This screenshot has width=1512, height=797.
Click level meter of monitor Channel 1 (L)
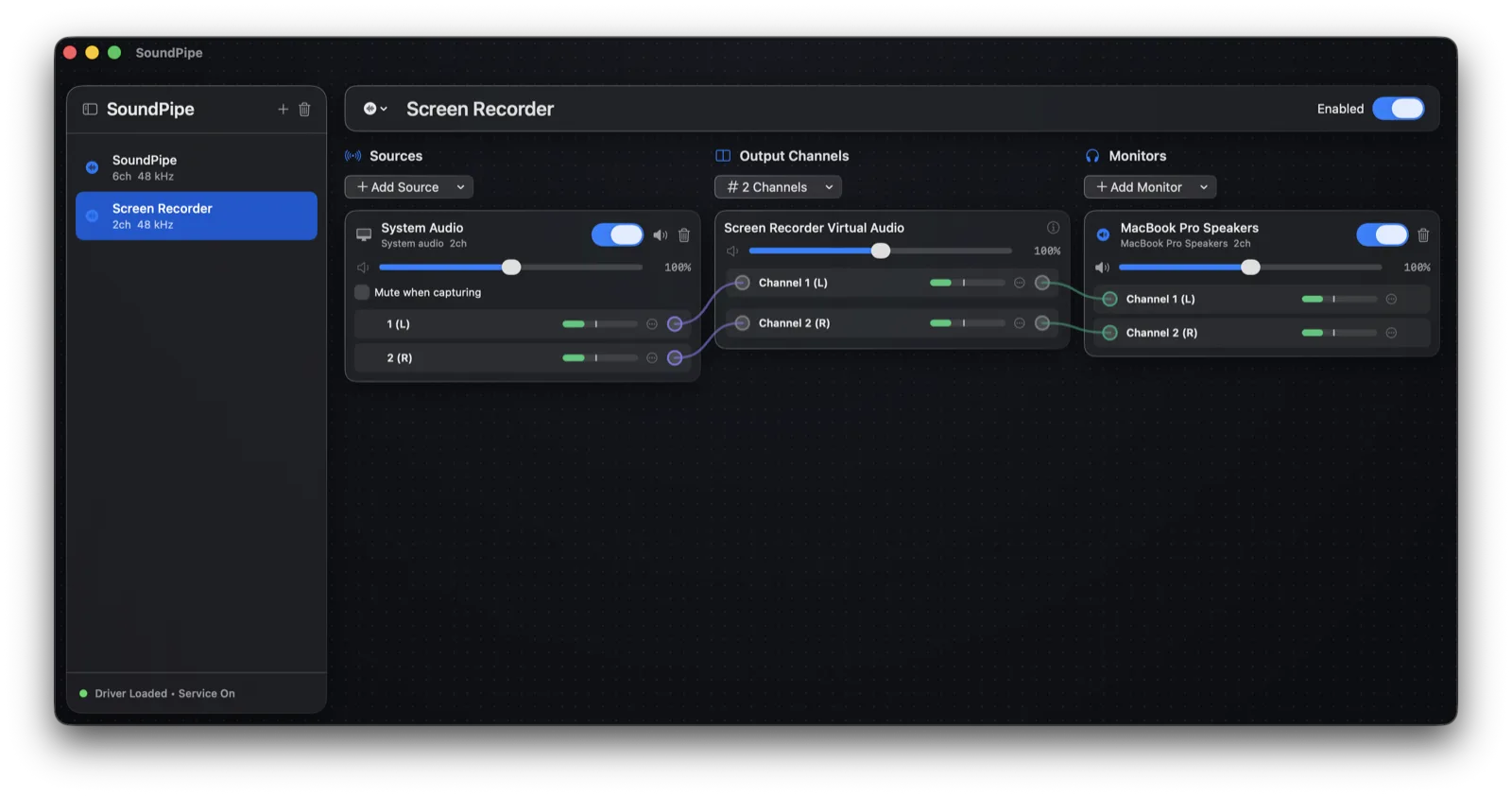[x=1339, y=300]
